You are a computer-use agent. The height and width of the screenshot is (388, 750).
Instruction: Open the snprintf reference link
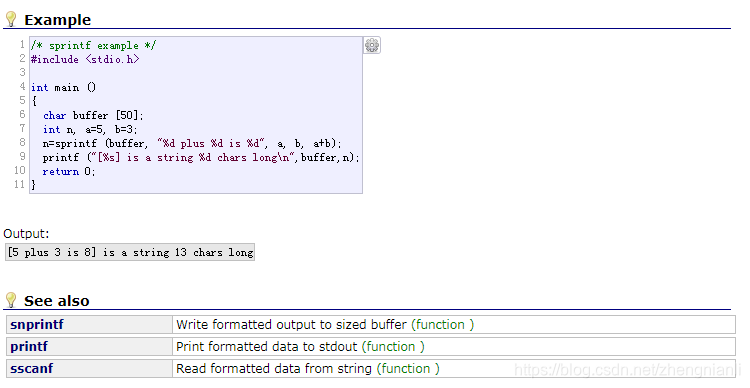pyautogui.click(x=37, y=324)
